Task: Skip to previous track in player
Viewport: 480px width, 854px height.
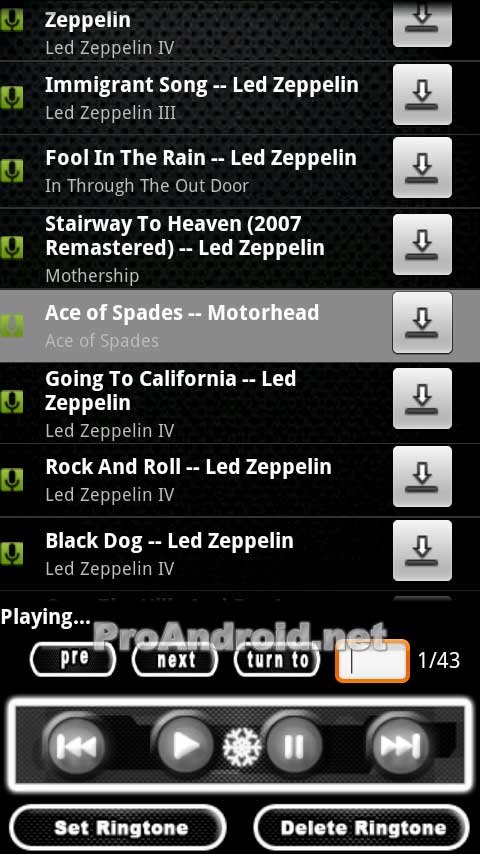Action: 76,745
